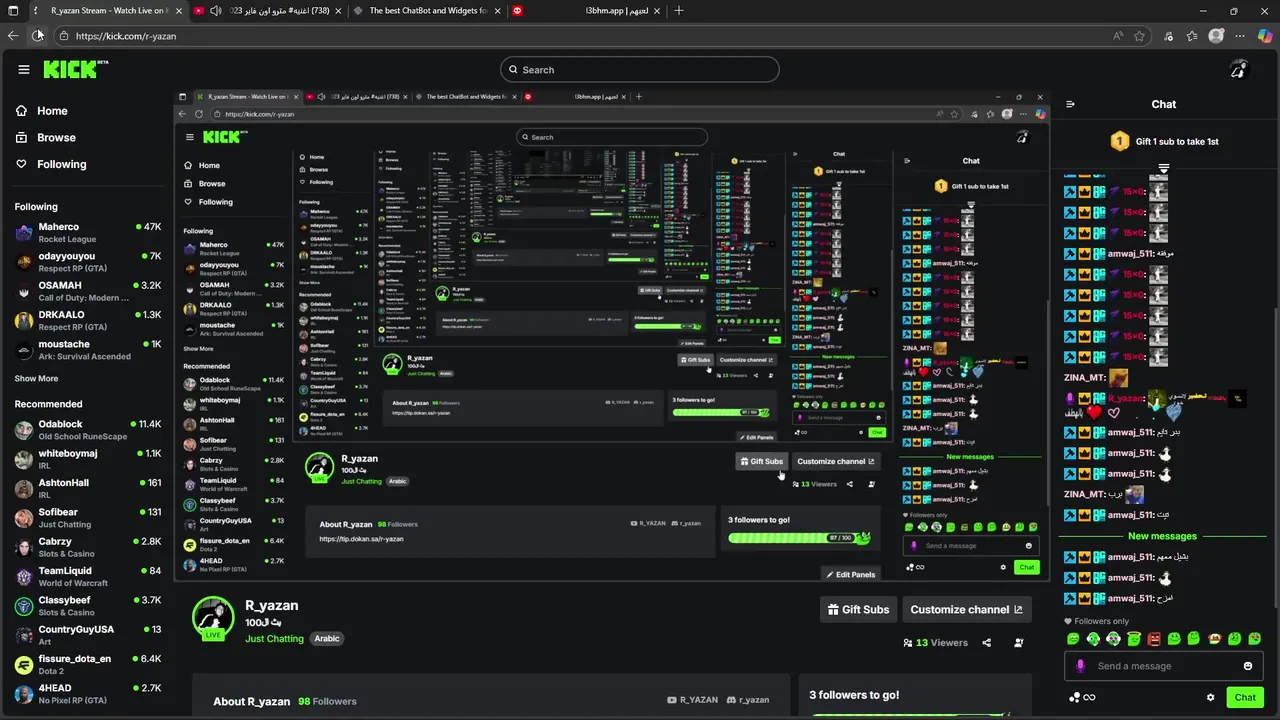Image resolution: width=1280 pixels, height=720 pixels.
Task: Click the Gift Subs button
Action: 858,609
